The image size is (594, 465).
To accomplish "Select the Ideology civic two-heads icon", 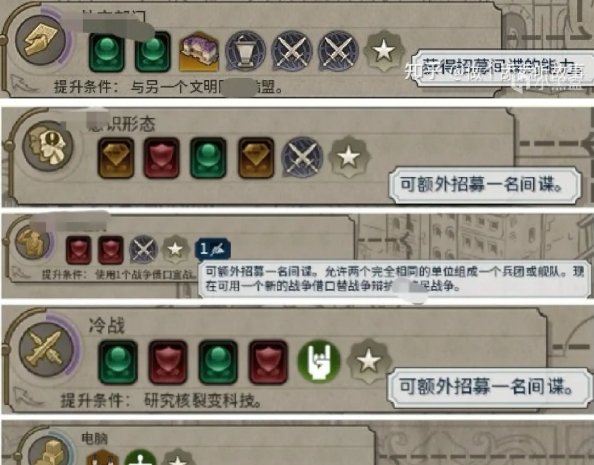I will 49,146.
